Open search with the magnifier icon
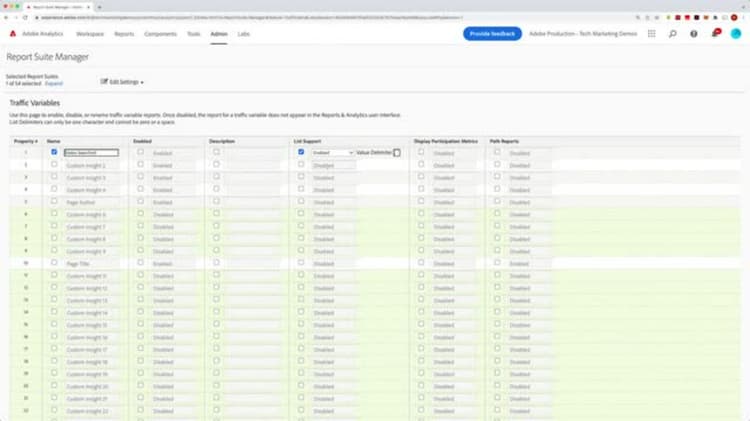Viewport: 750px width, 421px height. (673, 33)
